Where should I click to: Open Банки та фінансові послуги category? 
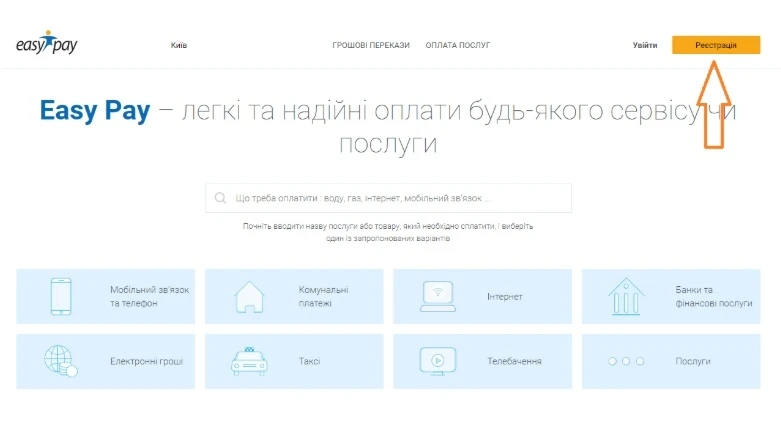click(x=671, y=296)
